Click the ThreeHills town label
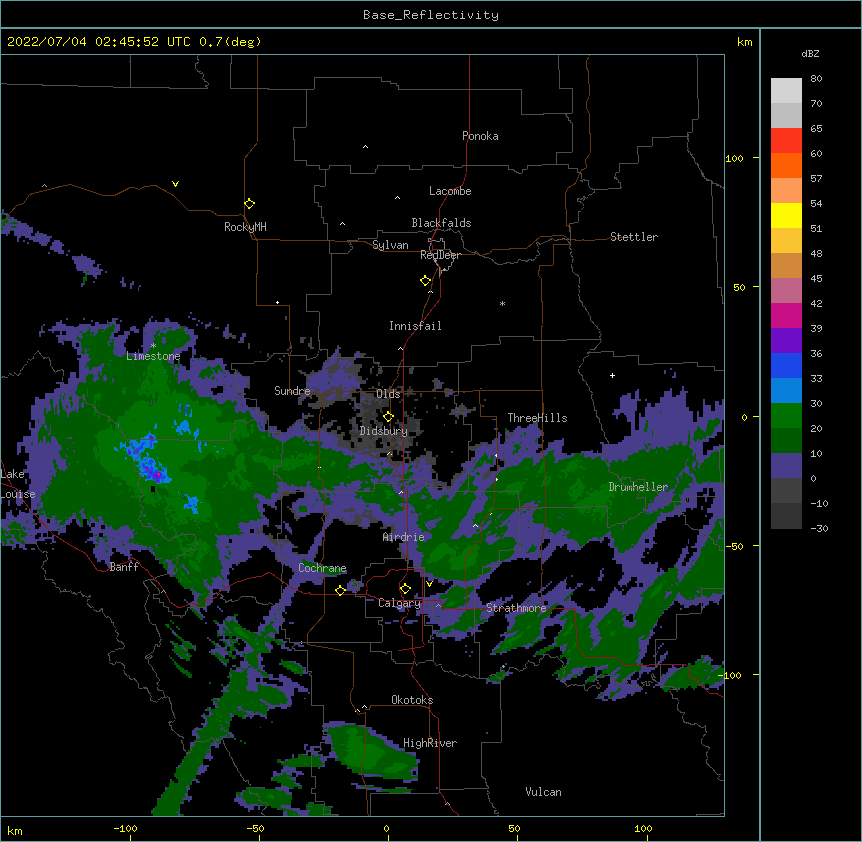This screenshot has height=842, width=862. pyautogui.click(x=537, y=418)
